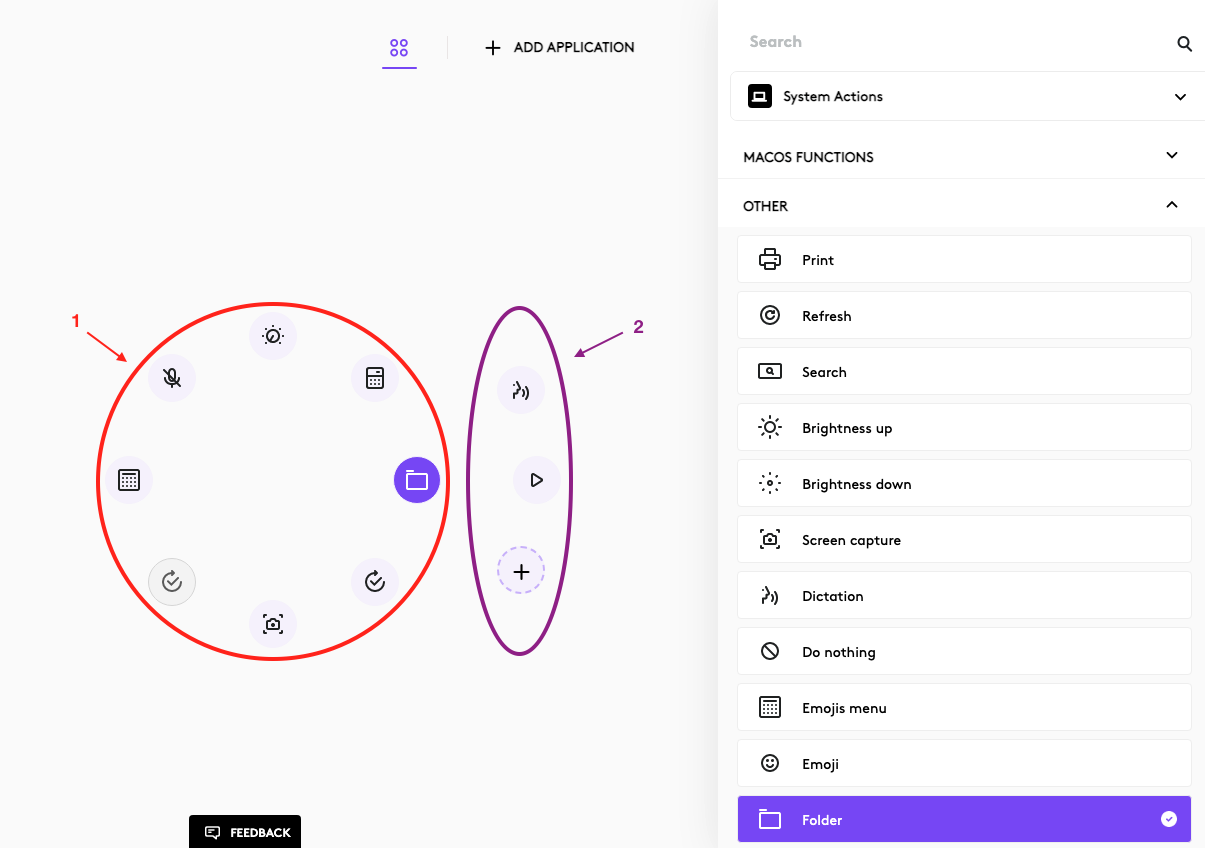Deselect Folder via its checkmark badge
Viewport: 1205px width, 848px height.
tap(1169, 818)
